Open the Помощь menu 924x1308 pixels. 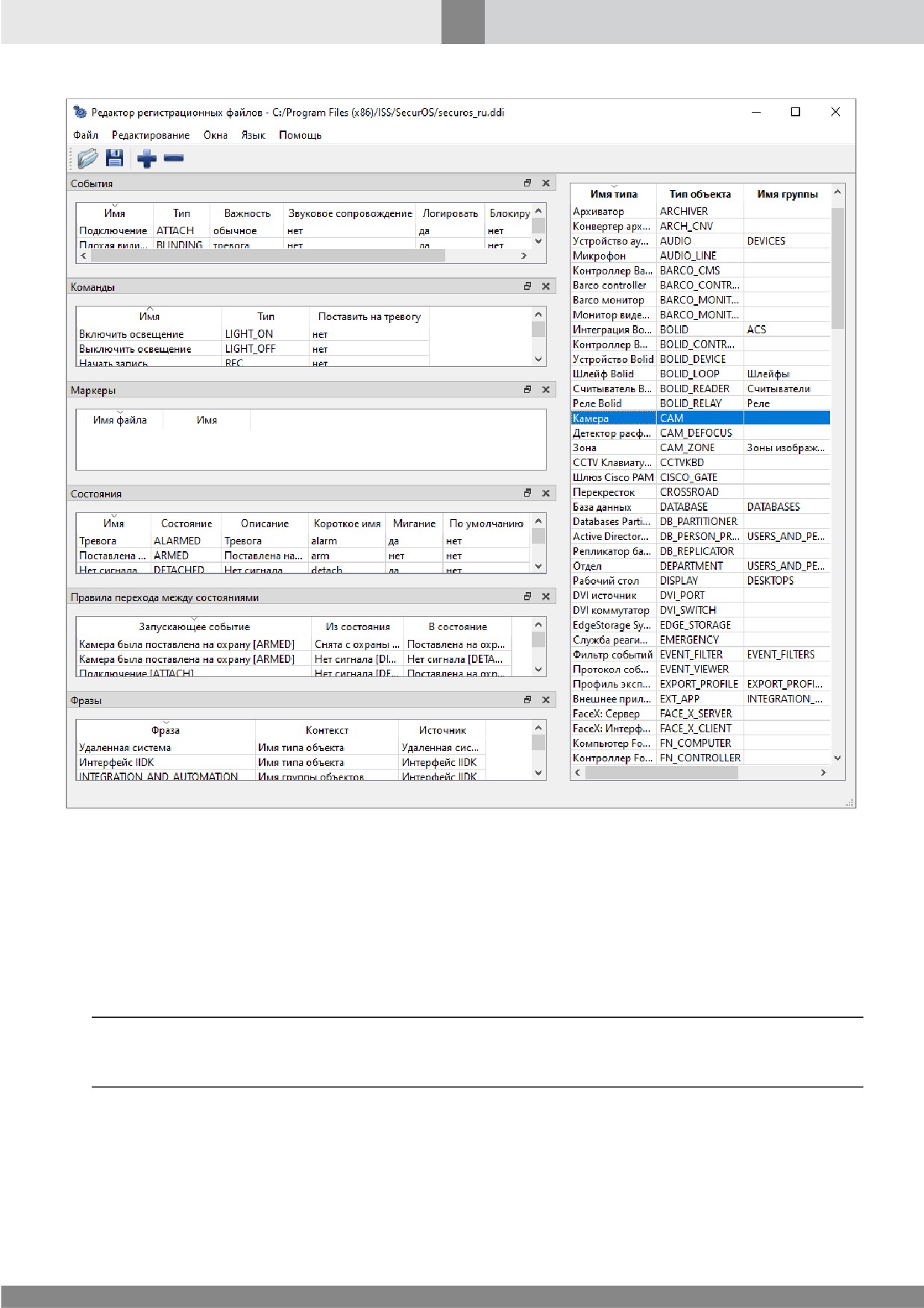click(300, 135)
